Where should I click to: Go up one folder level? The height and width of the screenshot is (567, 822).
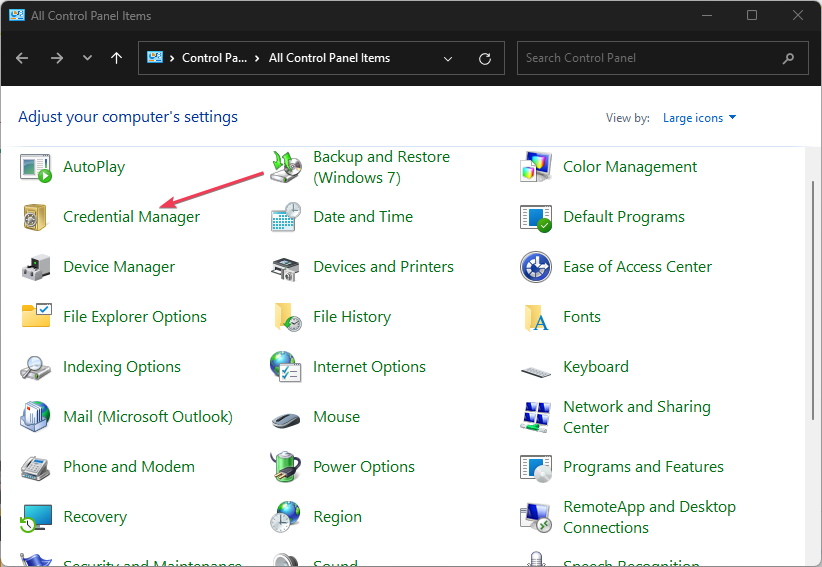pyautogui.click(x=117, y=58)
